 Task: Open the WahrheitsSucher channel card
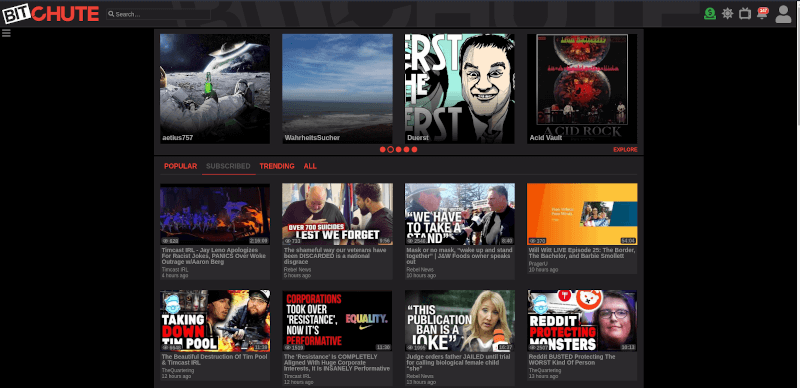(337, 89)
